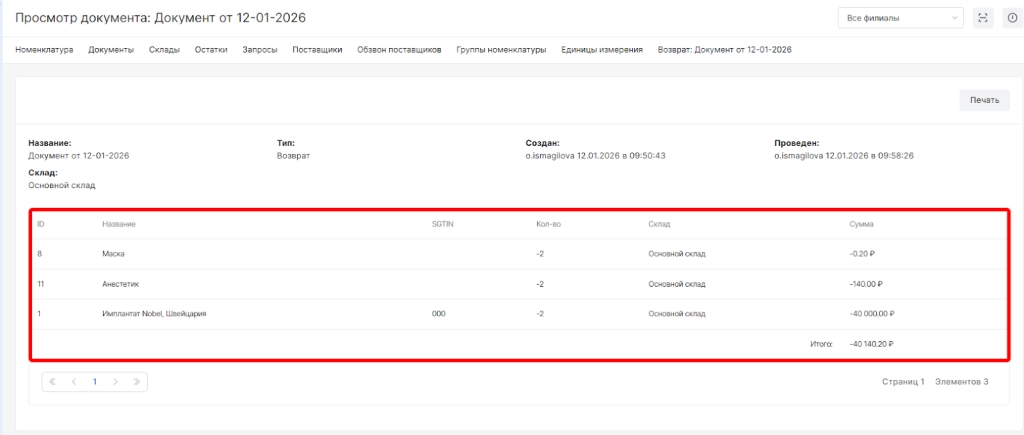Screen dimensions: 1024x435
Task: Click the clock history icon
Action: [x=1011, y=18]
